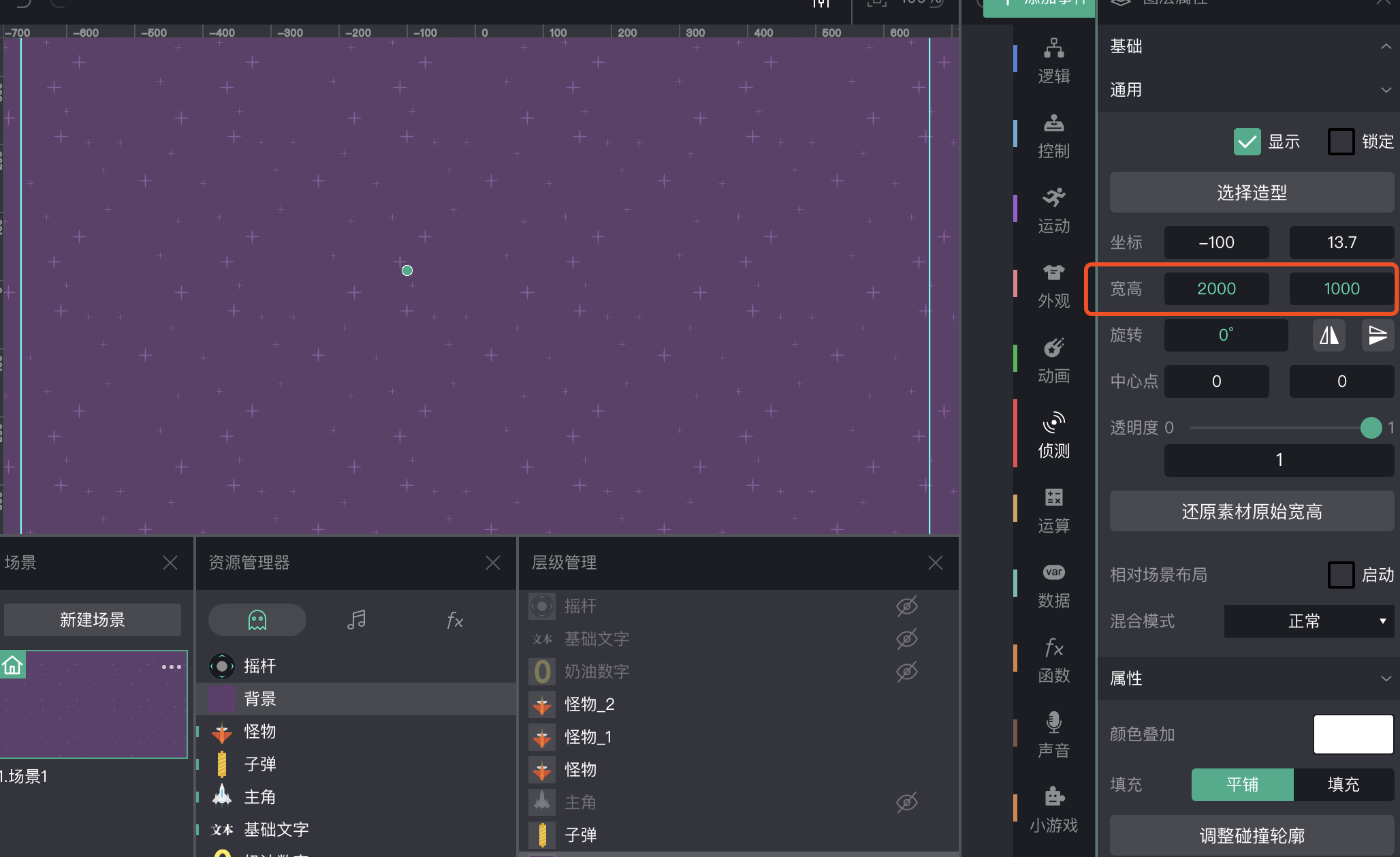Viewport: 1400px width, 857px height.
Task: Open the 逻辑 block category
Action: pos(1053,61)
